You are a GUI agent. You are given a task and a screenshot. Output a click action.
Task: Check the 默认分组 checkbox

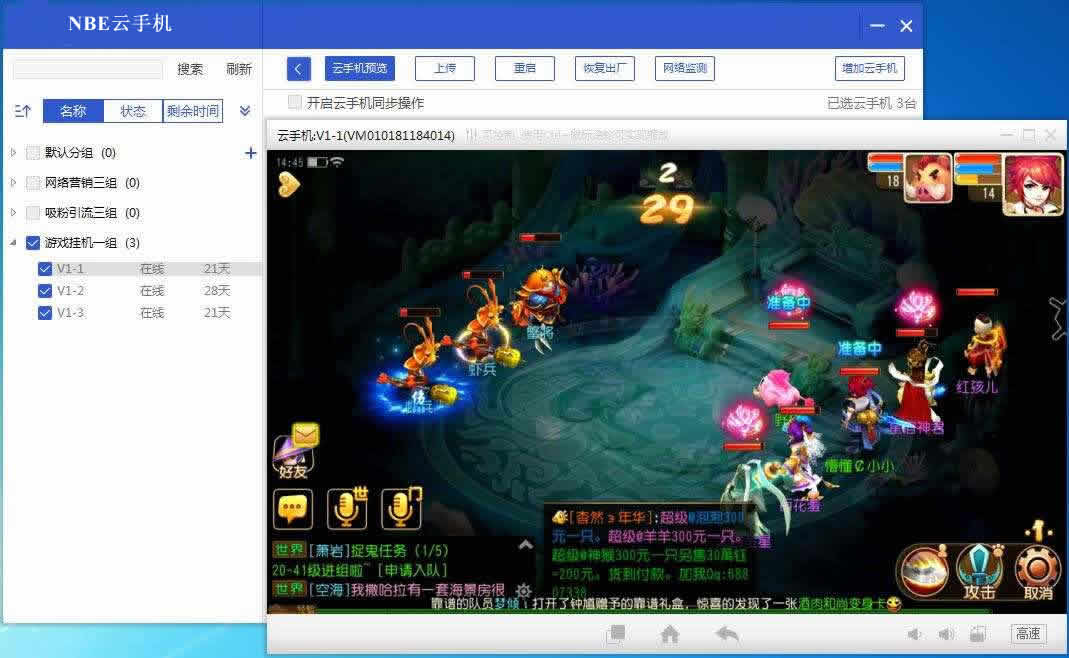[33, 152]
